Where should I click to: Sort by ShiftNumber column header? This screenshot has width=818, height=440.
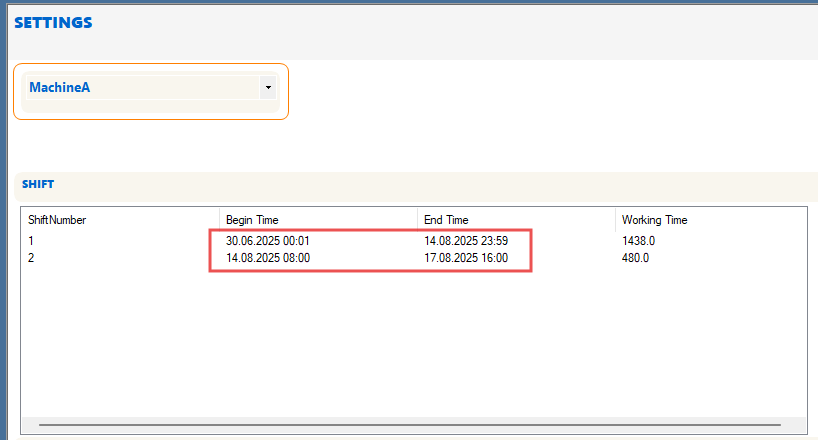coord(57,220)
